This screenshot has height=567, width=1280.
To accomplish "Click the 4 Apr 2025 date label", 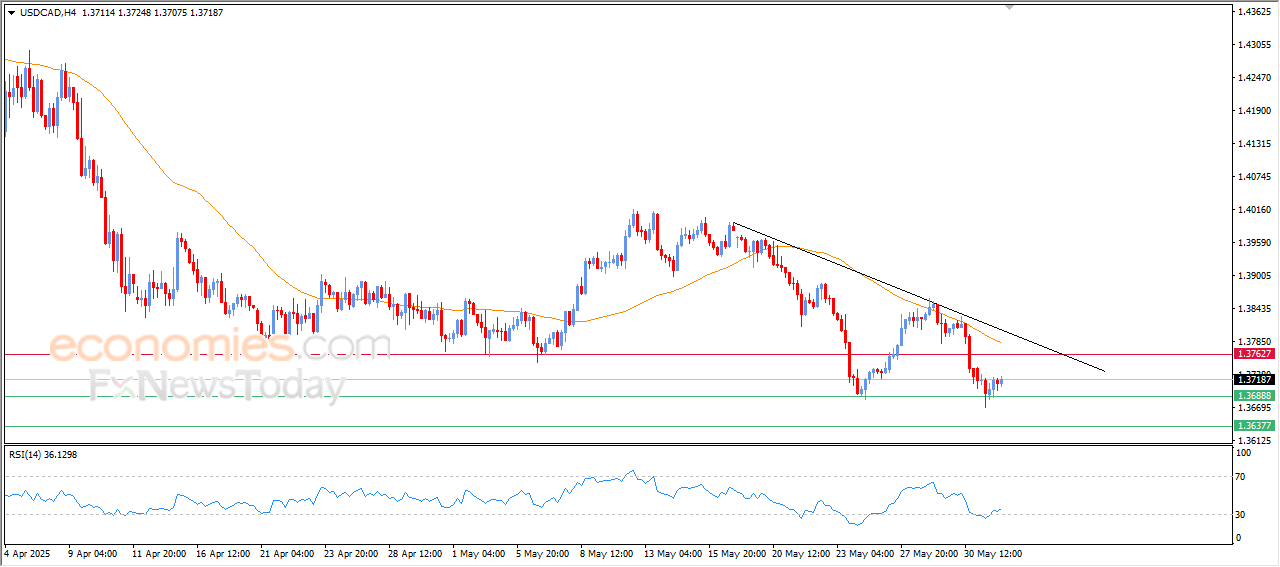I will (x=28, y=552).
